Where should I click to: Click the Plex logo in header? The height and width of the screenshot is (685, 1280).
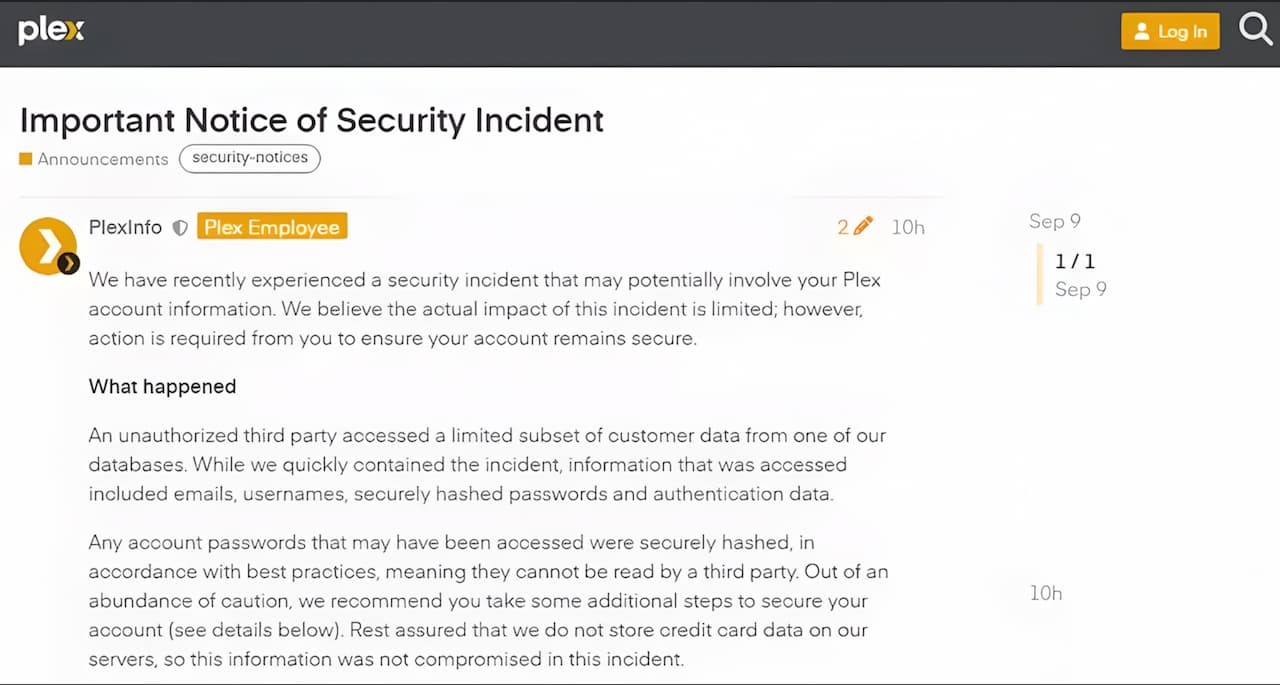click(51, 31)
